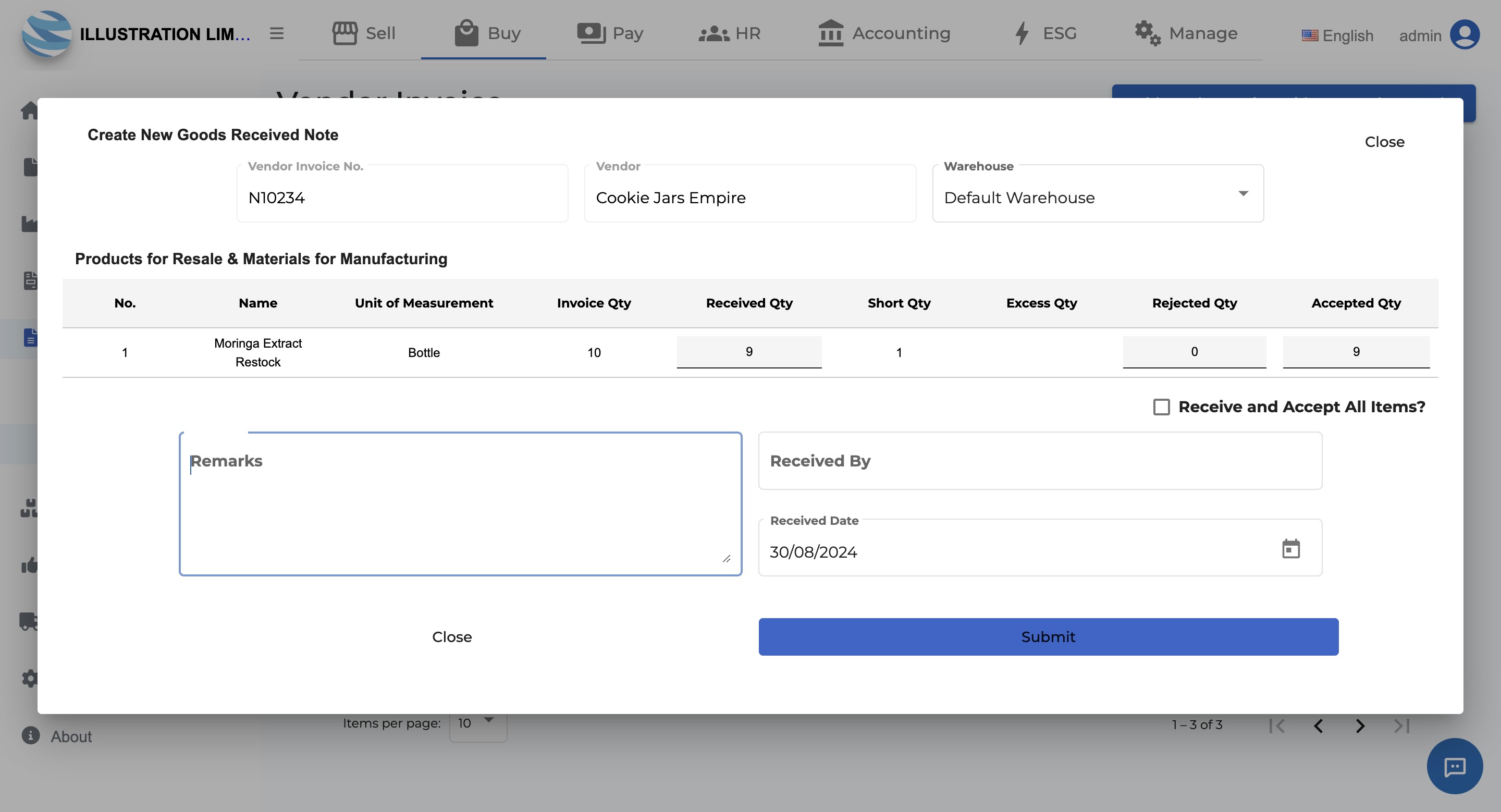Edit the Rejected Qty field
Image resolution: width=1501 pixels, height=812 pixels.
[1195, 352]
